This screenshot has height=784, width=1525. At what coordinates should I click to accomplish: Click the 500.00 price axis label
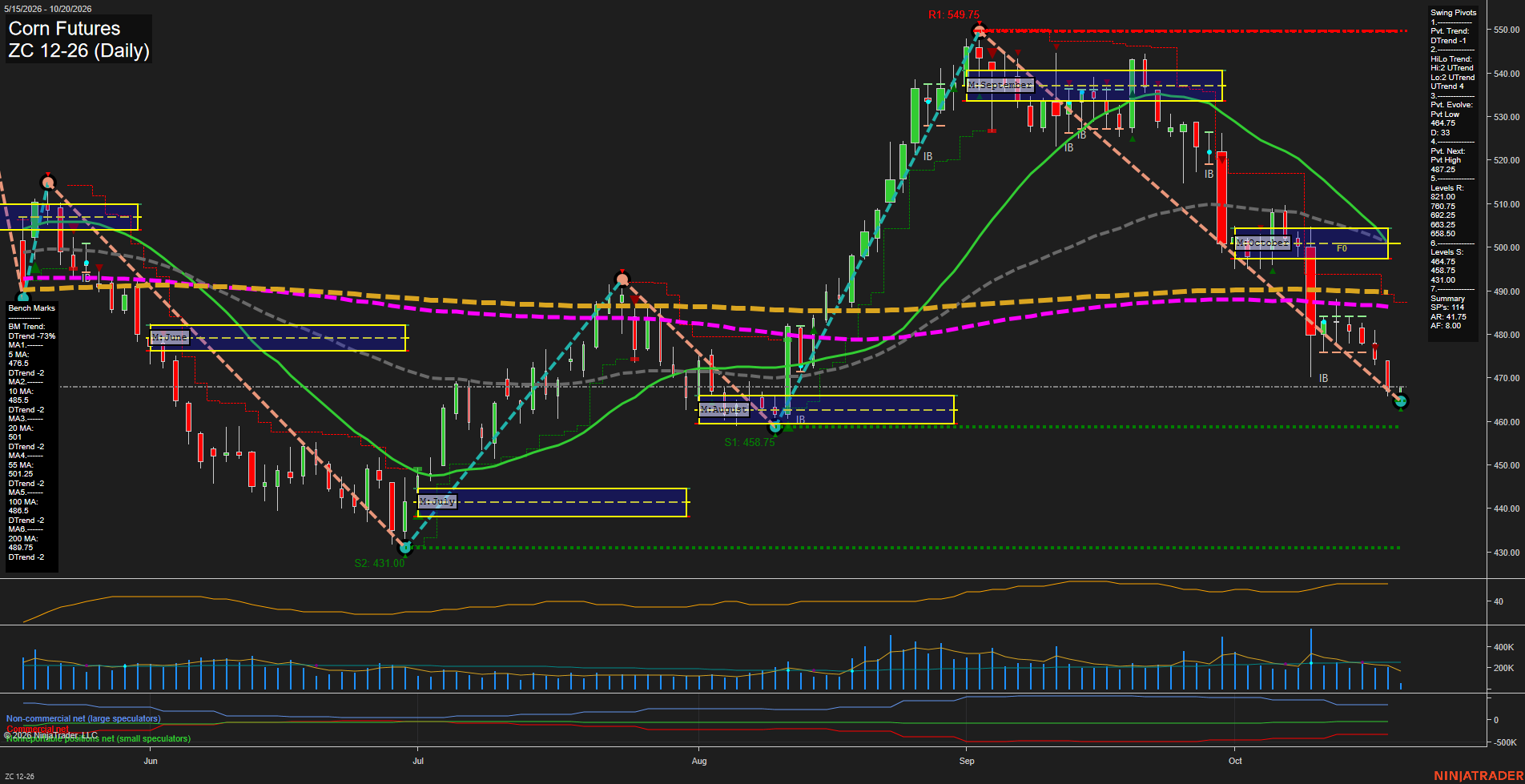(x=1507, y=247)
